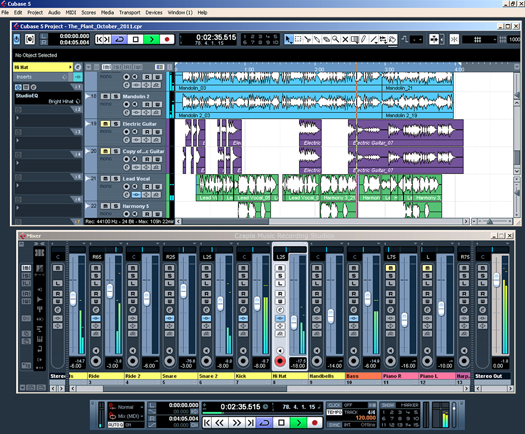Click the SHOW marker button on transport
The width and height of the screenshot is (525, 434).
click(x=388, y=405)
